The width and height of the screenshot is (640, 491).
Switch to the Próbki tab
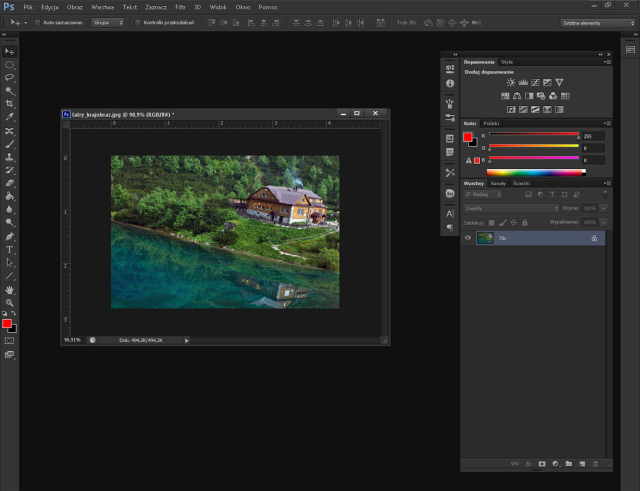[x=491, y=123]
